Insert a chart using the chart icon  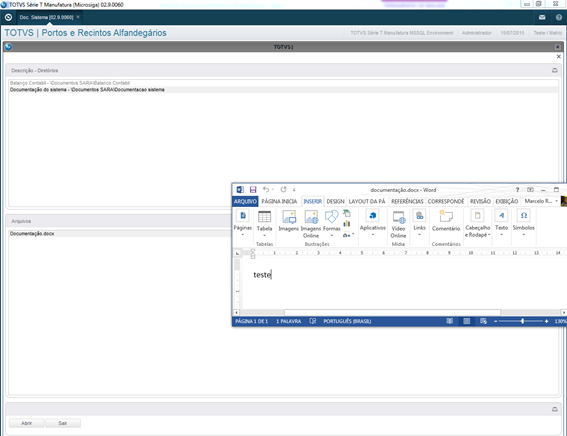347,224
